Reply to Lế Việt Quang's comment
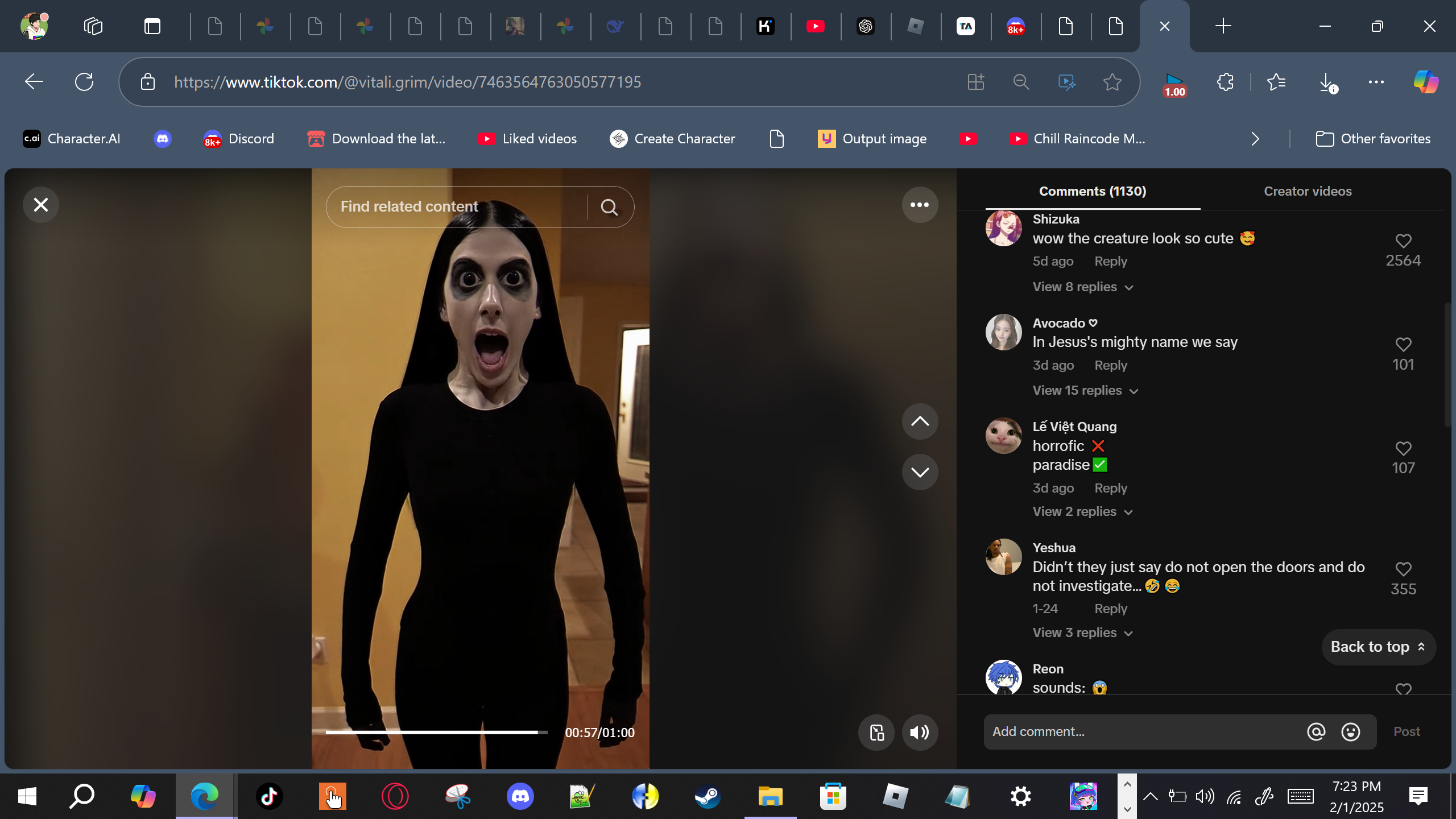The image size is (1456, 819). [1110, 489]
